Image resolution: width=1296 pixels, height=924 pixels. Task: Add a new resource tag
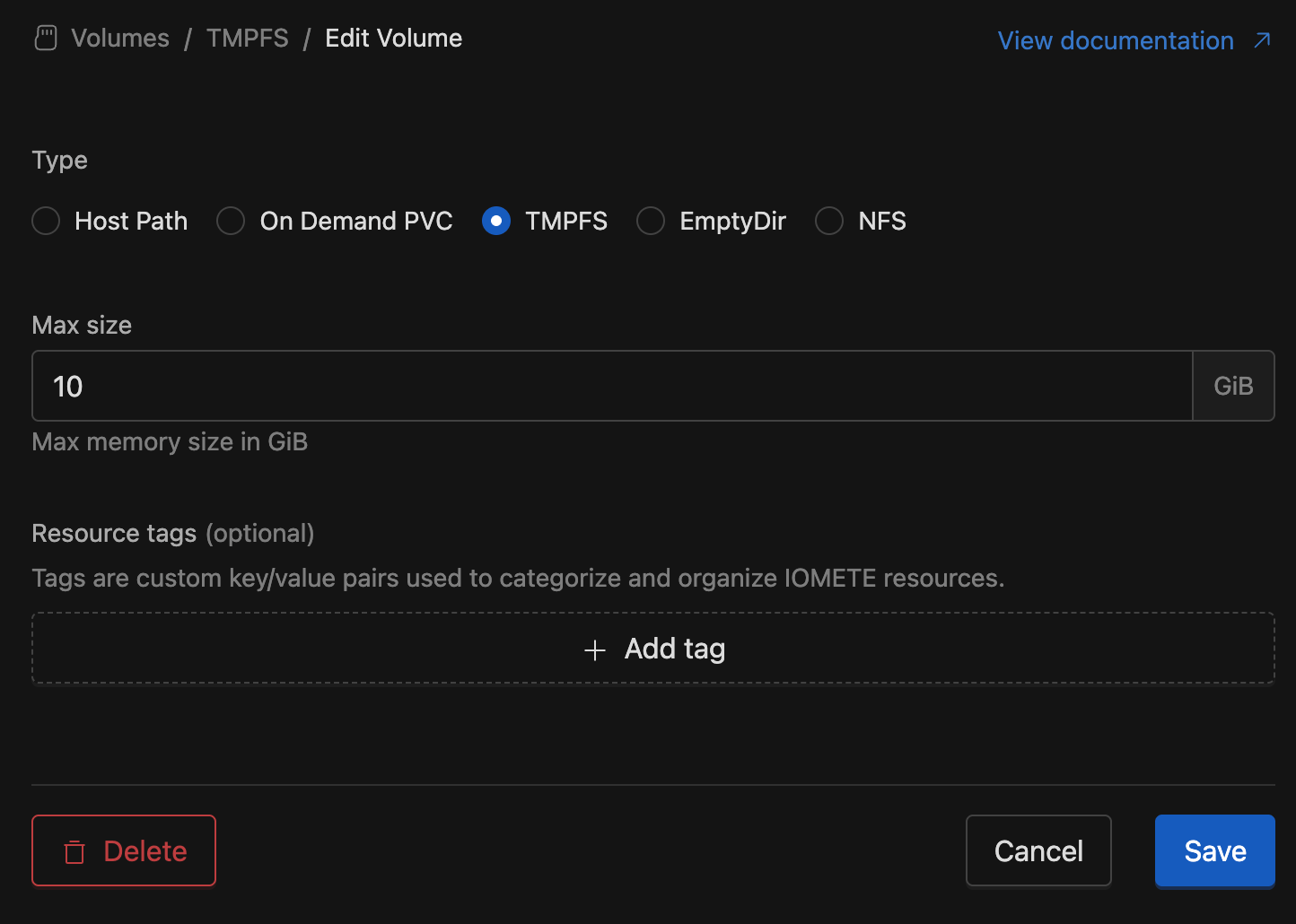pos(653,649)
